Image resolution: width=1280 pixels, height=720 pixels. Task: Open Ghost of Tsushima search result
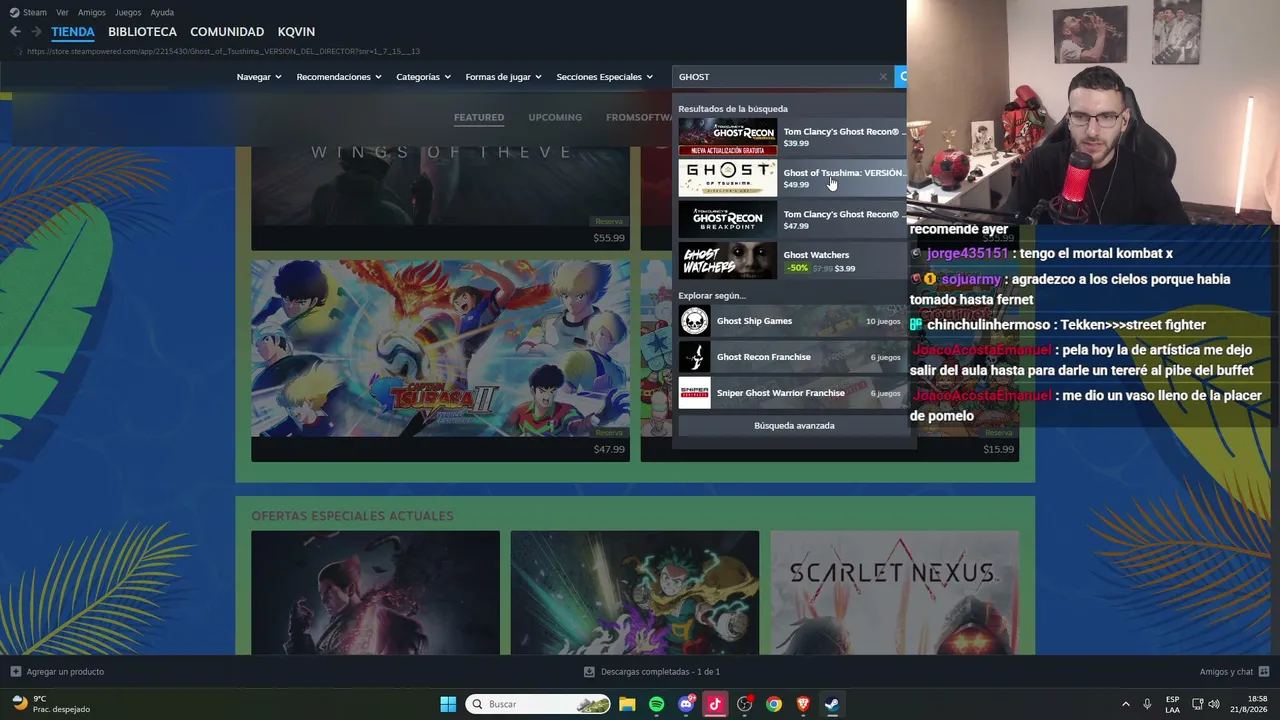[792, 178]
